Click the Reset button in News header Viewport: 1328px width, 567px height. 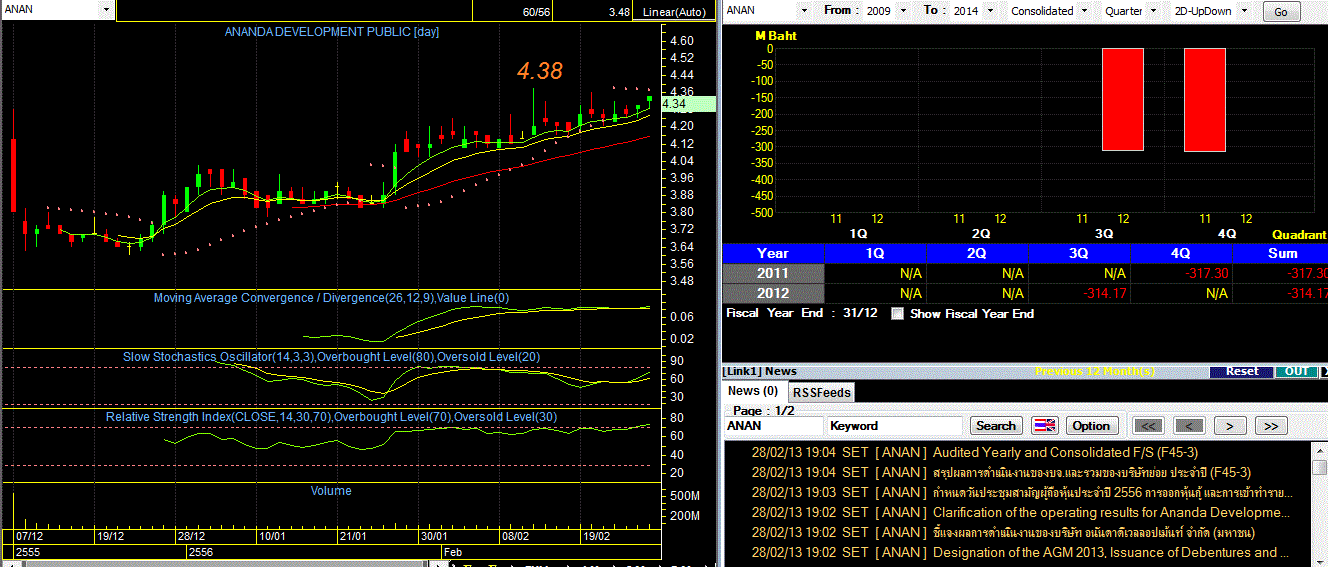pos(1242,371)
